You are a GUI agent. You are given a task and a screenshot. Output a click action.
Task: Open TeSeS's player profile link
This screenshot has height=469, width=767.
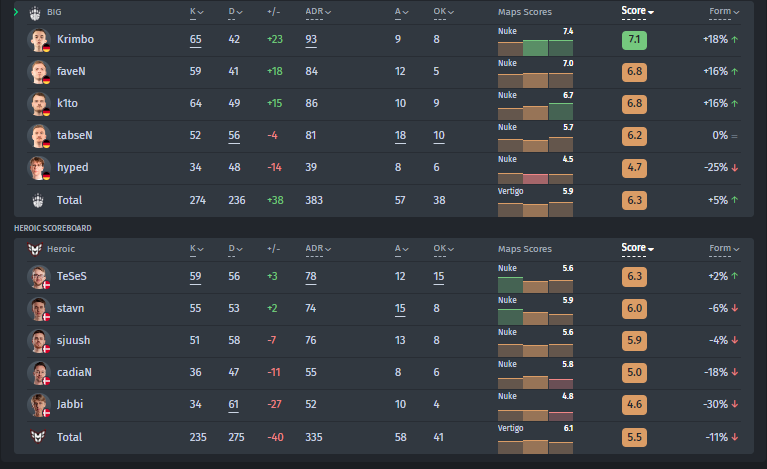click(71, 276)
